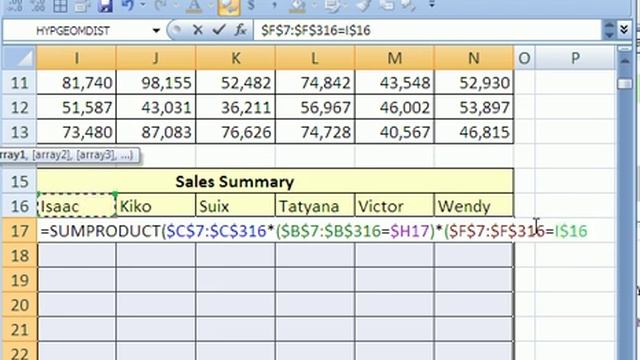Select row 20 header
Screen dimensions: 640x360
20,304
